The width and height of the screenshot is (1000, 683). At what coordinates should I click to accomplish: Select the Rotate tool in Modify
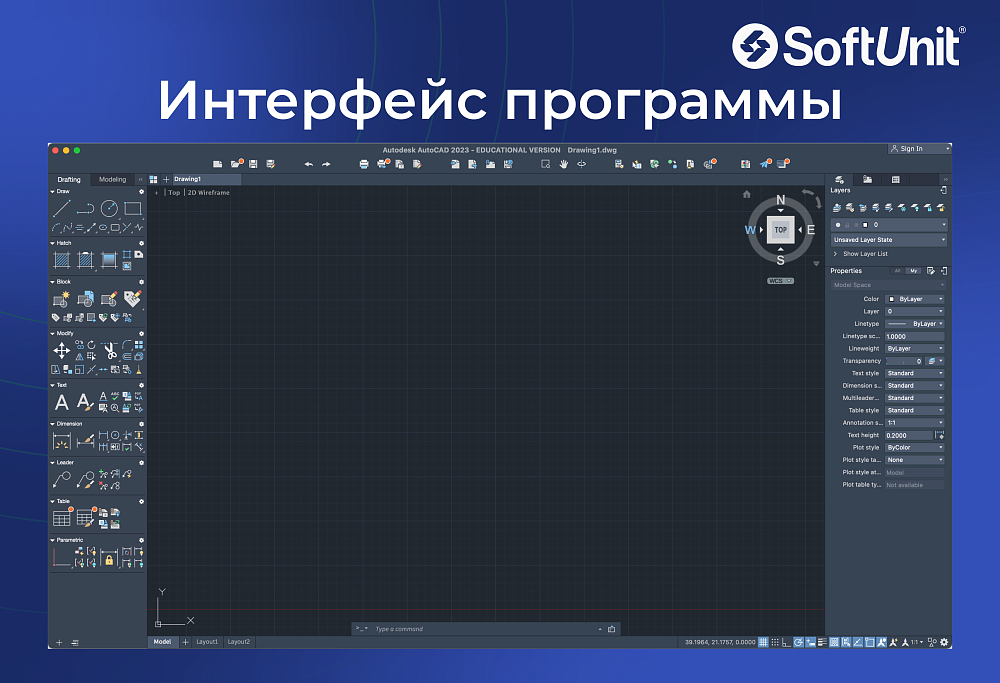(91, 344)
